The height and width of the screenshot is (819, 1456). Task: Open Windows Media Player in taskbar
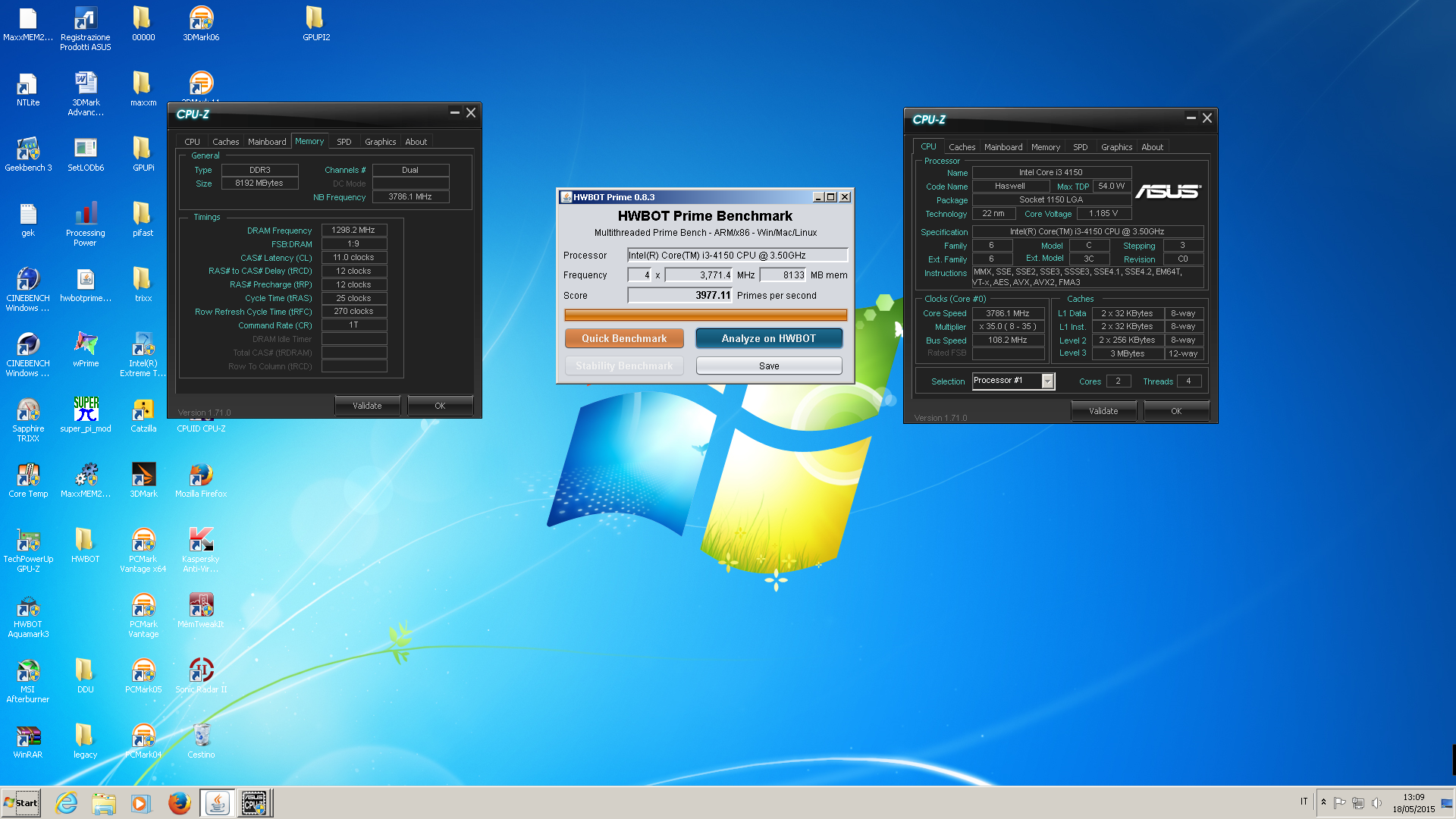(141, 803)
